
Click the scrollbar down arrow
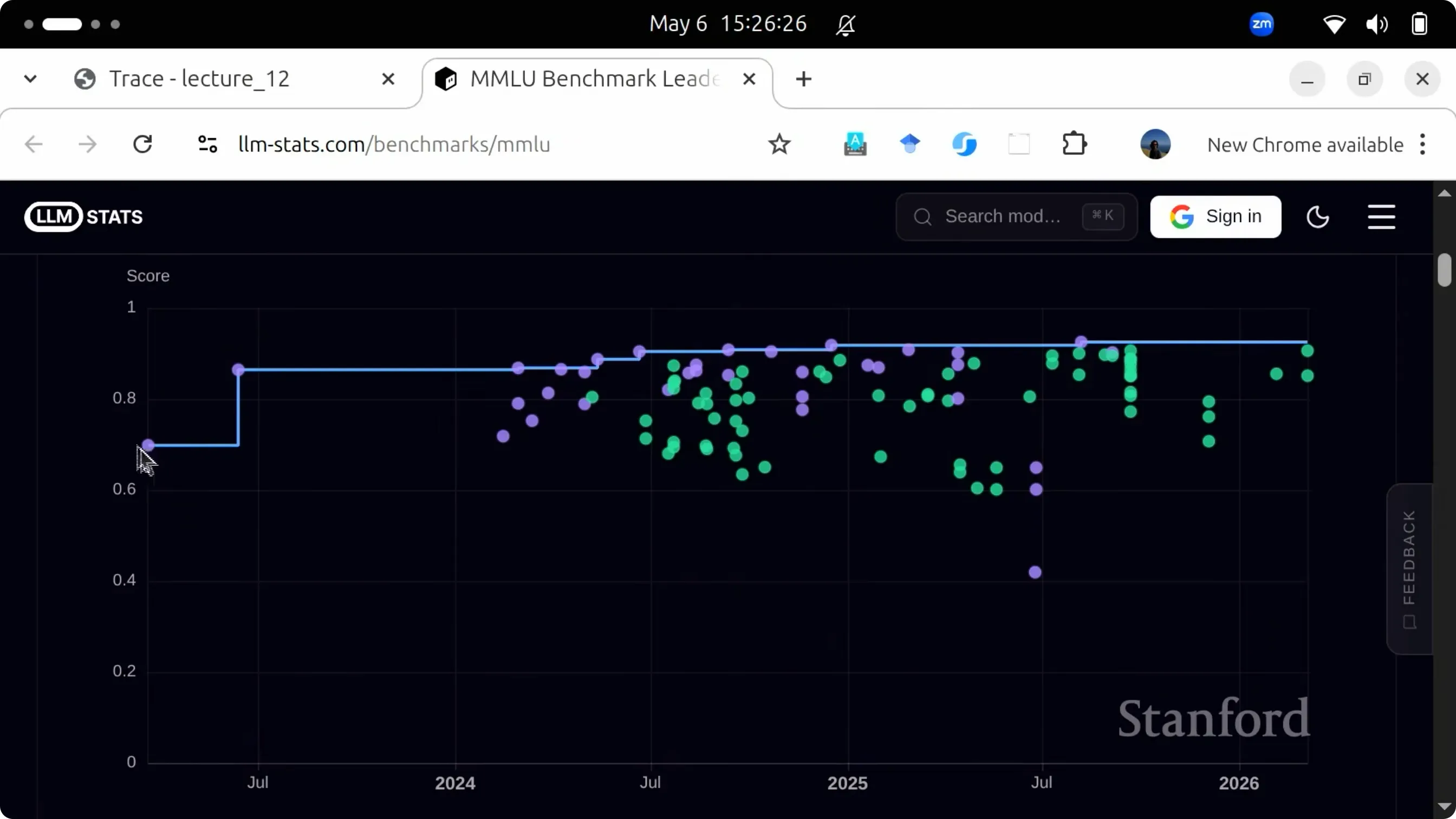pos(1444,807)
